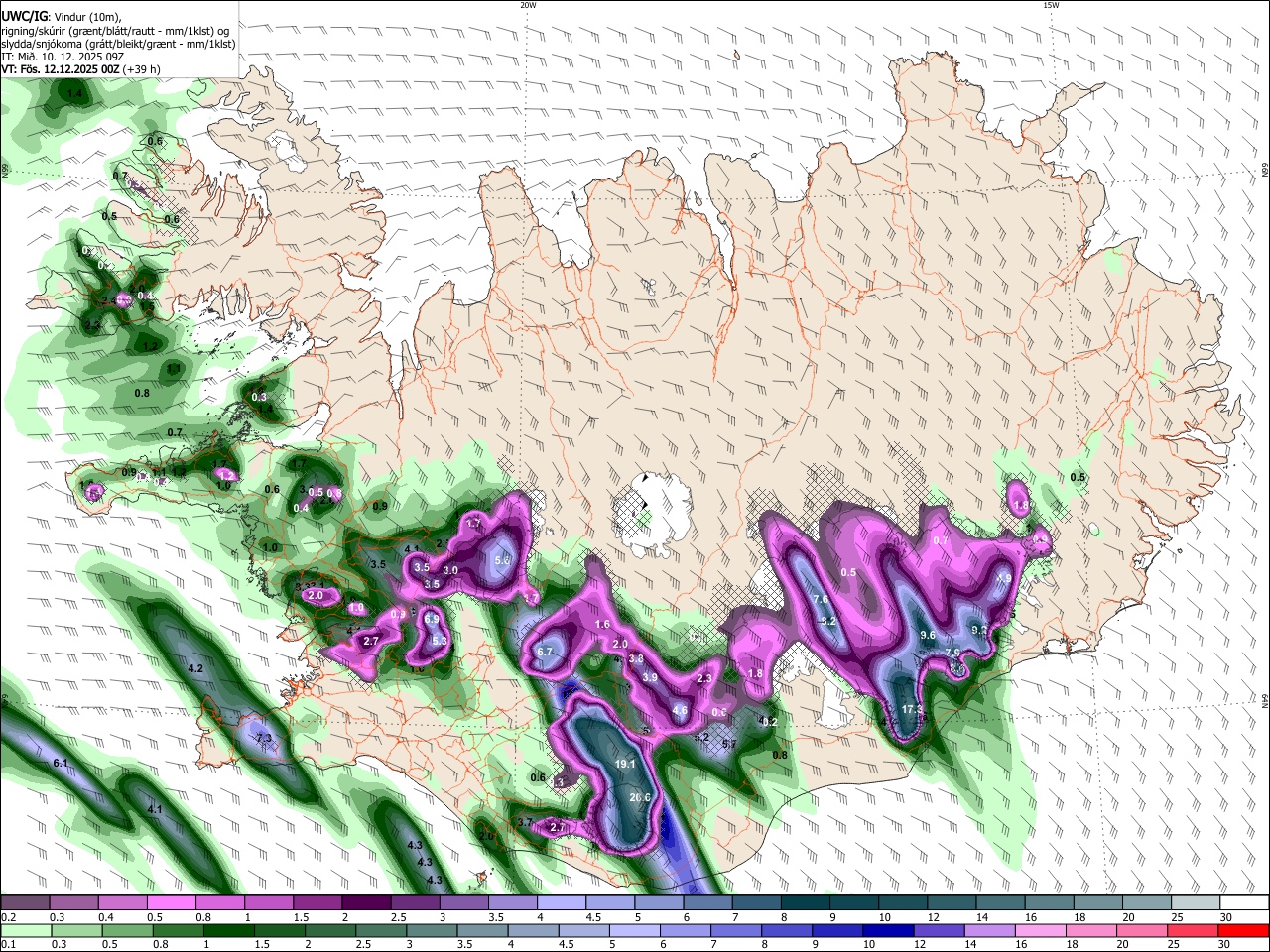
Task: Click the 5.3 snowfall value
Action: (440, 642)
